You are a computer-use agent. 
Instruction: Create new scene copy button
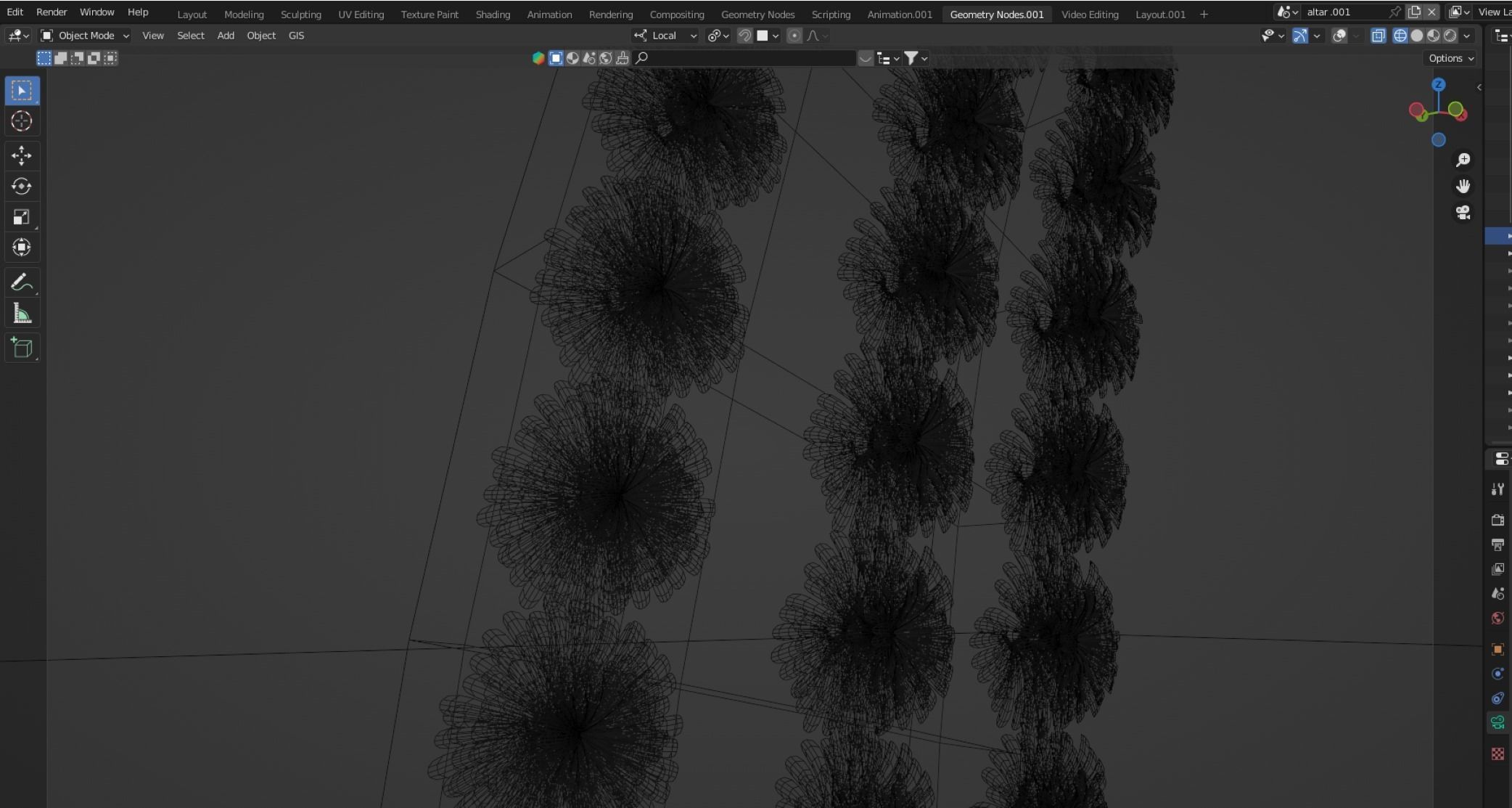pyautogui.click(x=1414, y=12)
